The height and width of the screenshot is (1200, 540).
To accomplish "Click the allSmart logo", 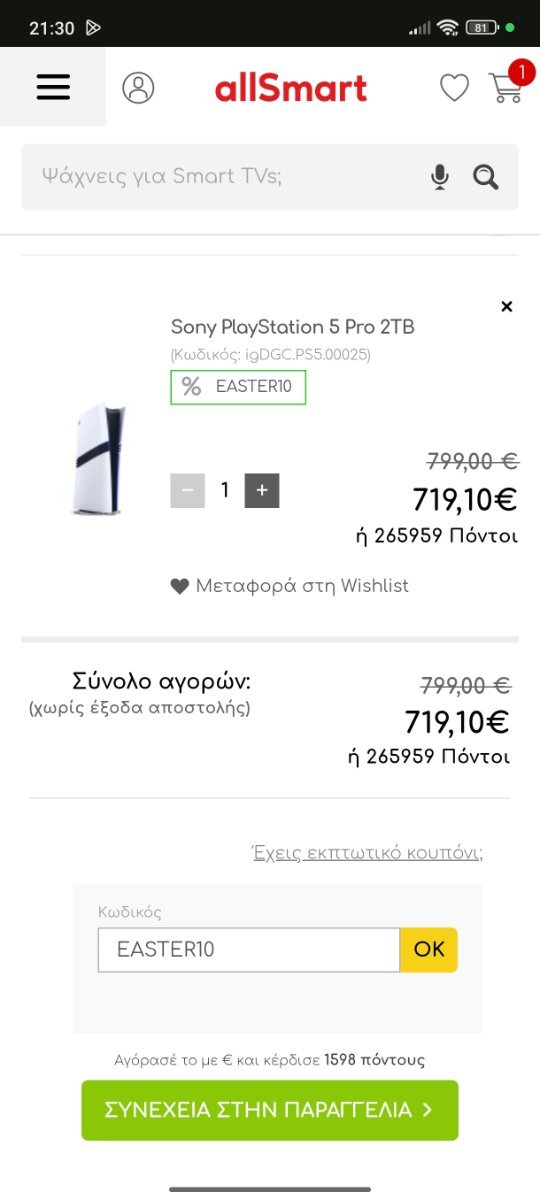I will [x=291, y=88].
